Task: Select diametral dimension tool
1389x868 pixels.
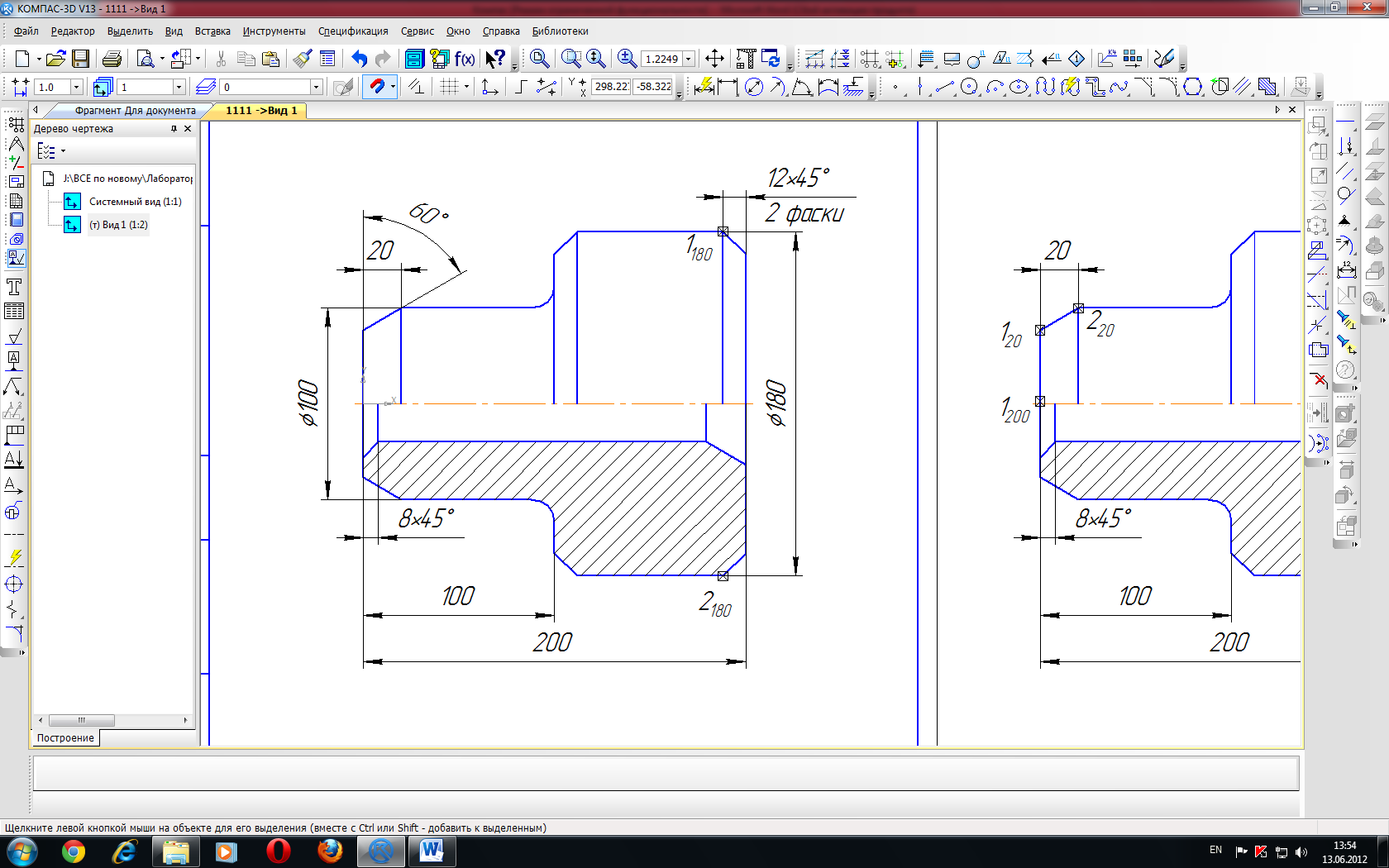Action: (753, 87)
